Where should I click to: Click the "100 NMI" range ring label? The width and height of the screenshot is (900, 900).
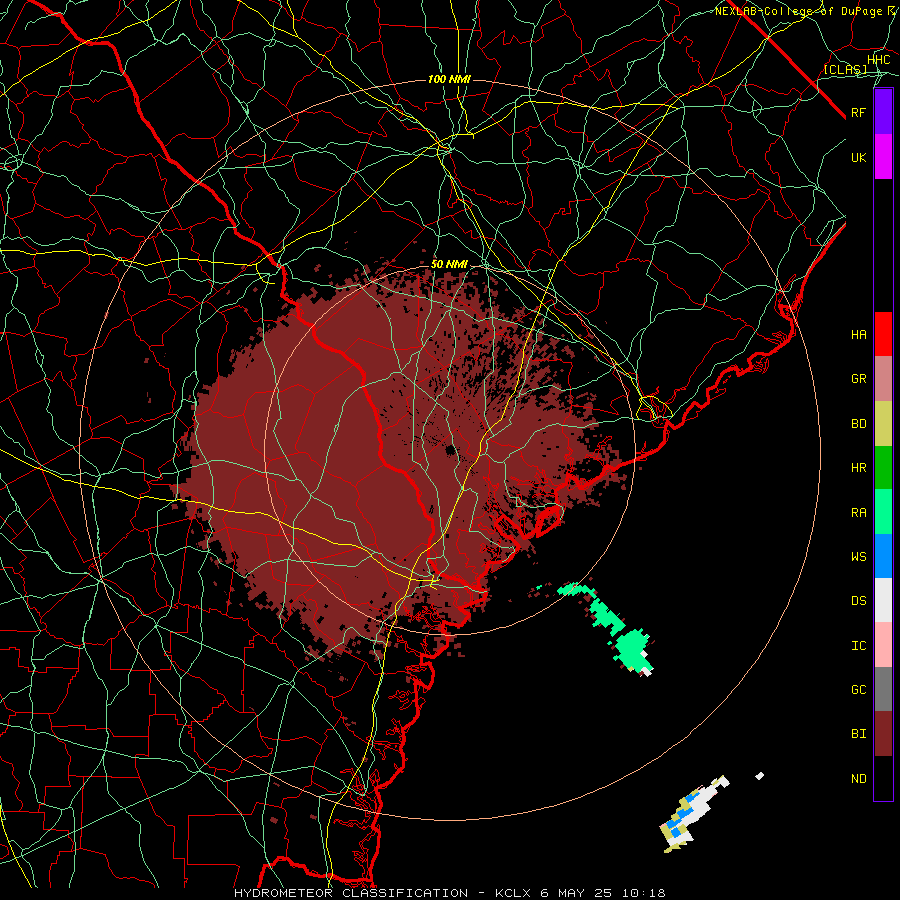coord(449,79)
